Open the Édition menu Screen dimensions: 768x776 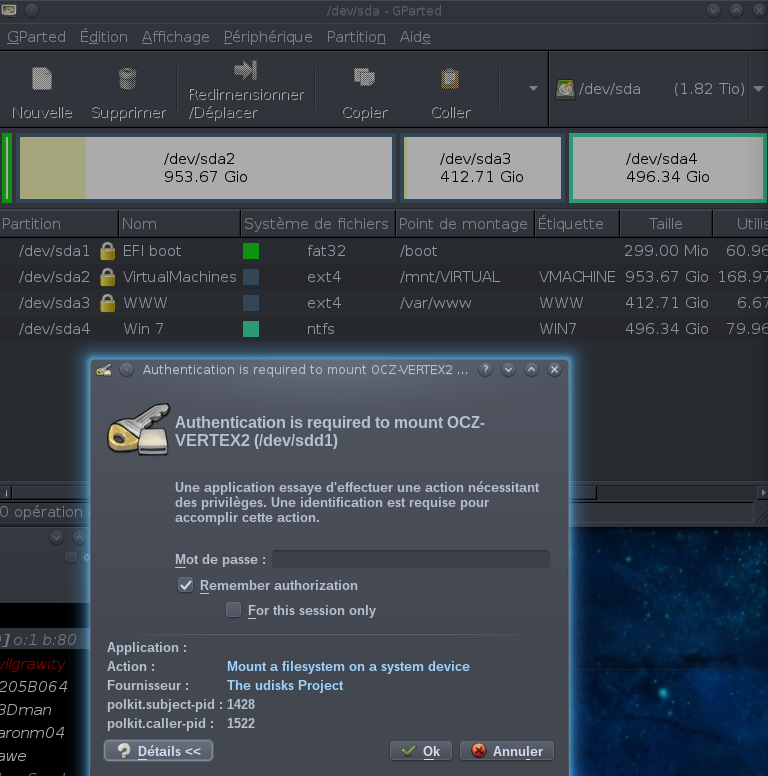tap(104, 37)
